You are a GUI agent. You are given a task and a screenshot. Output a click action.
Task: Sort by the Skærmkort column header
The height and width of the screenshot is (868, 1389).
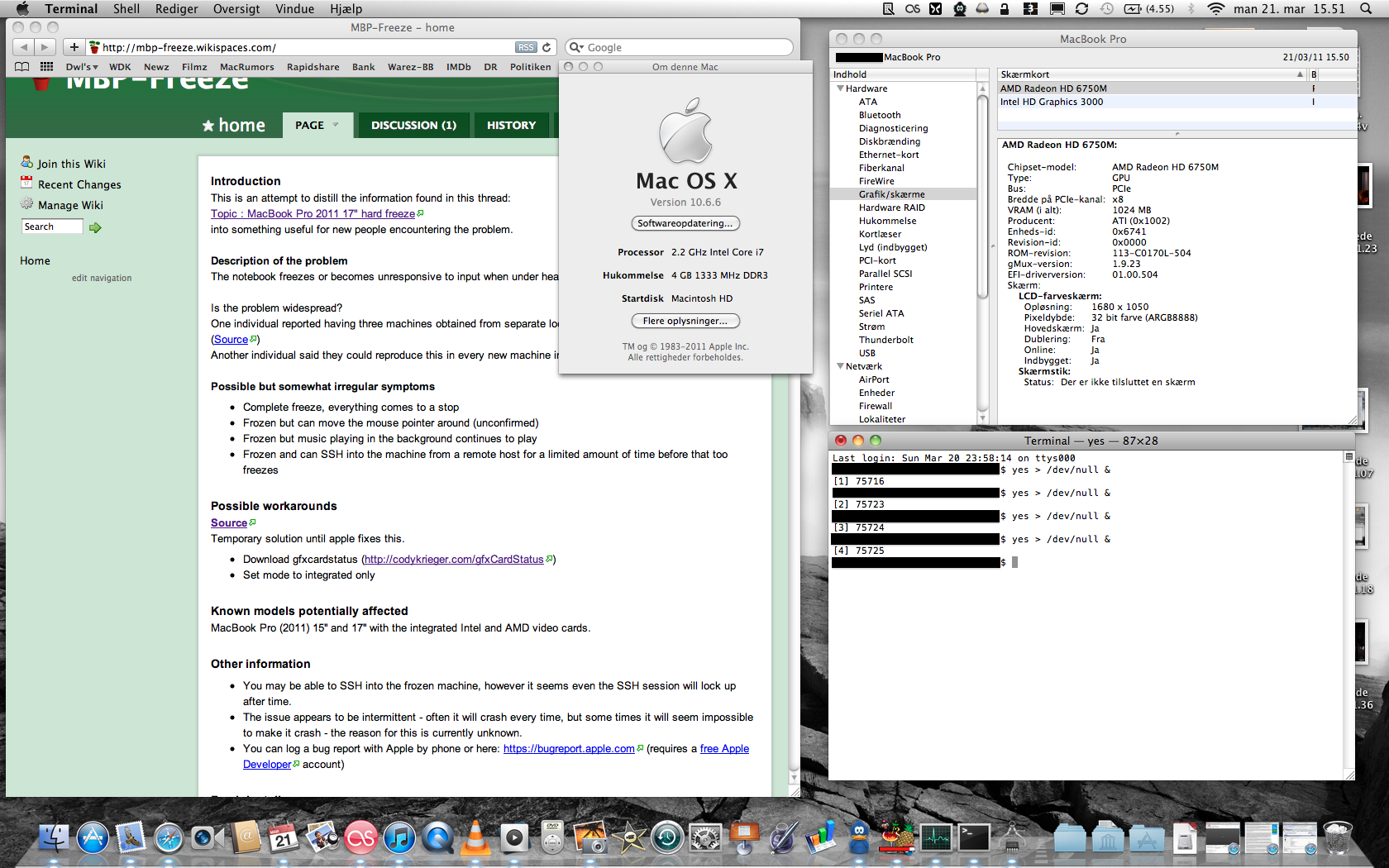point(1153,74)
